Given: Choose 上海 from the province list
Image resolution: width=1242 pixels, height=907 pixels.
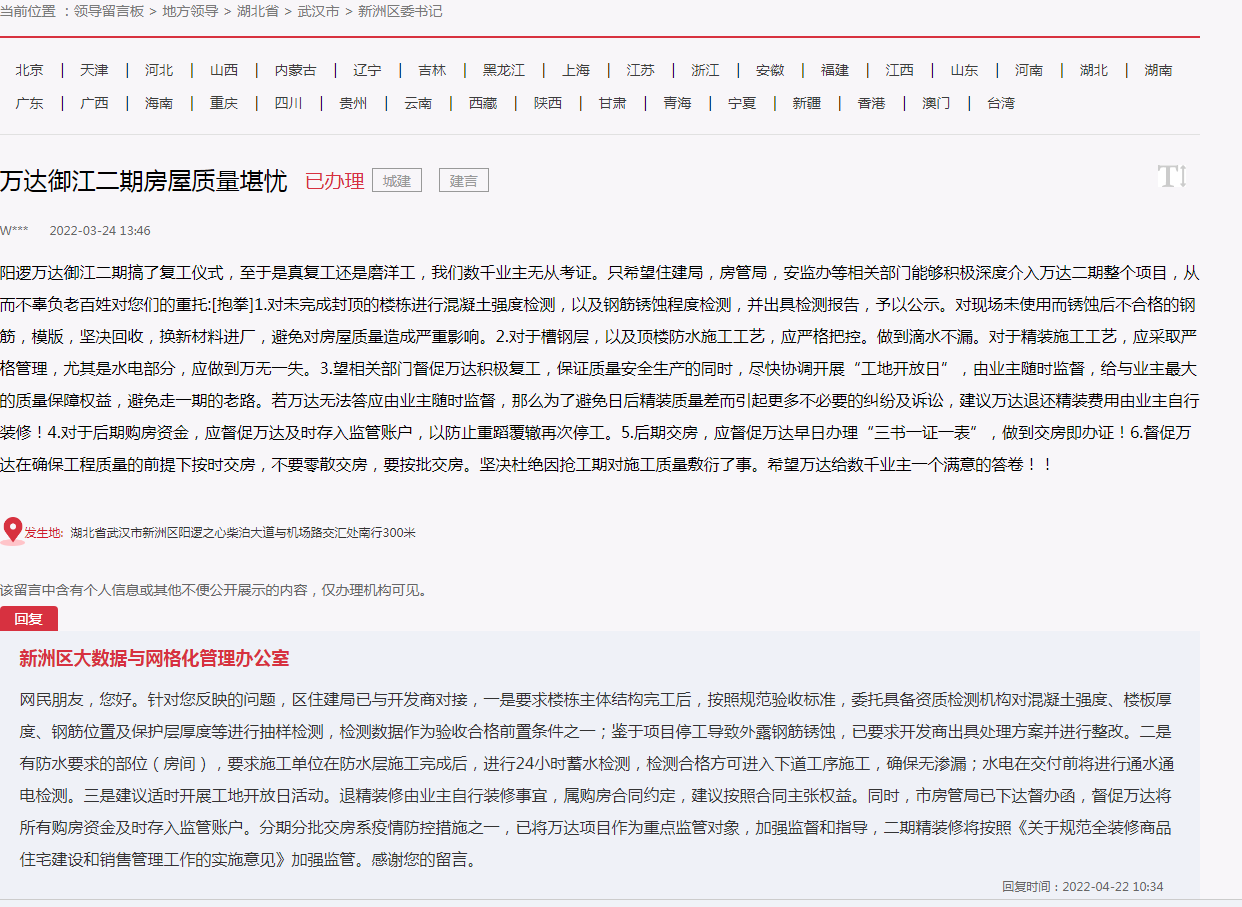Looking at the screenshot, I should [576, 70].
